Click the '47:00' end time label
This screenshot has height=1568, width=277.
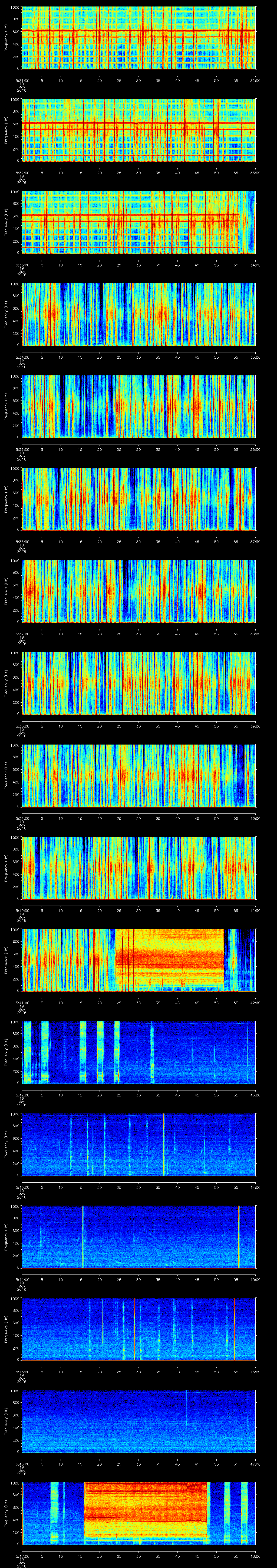pyautogui.click(x=255, y=1464)
